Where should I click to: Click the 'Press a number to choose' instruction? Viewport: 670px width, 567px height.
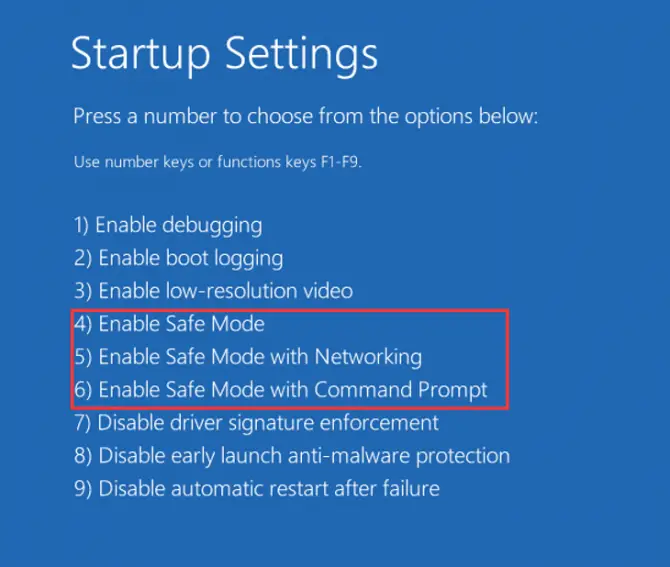click(306, 116)
